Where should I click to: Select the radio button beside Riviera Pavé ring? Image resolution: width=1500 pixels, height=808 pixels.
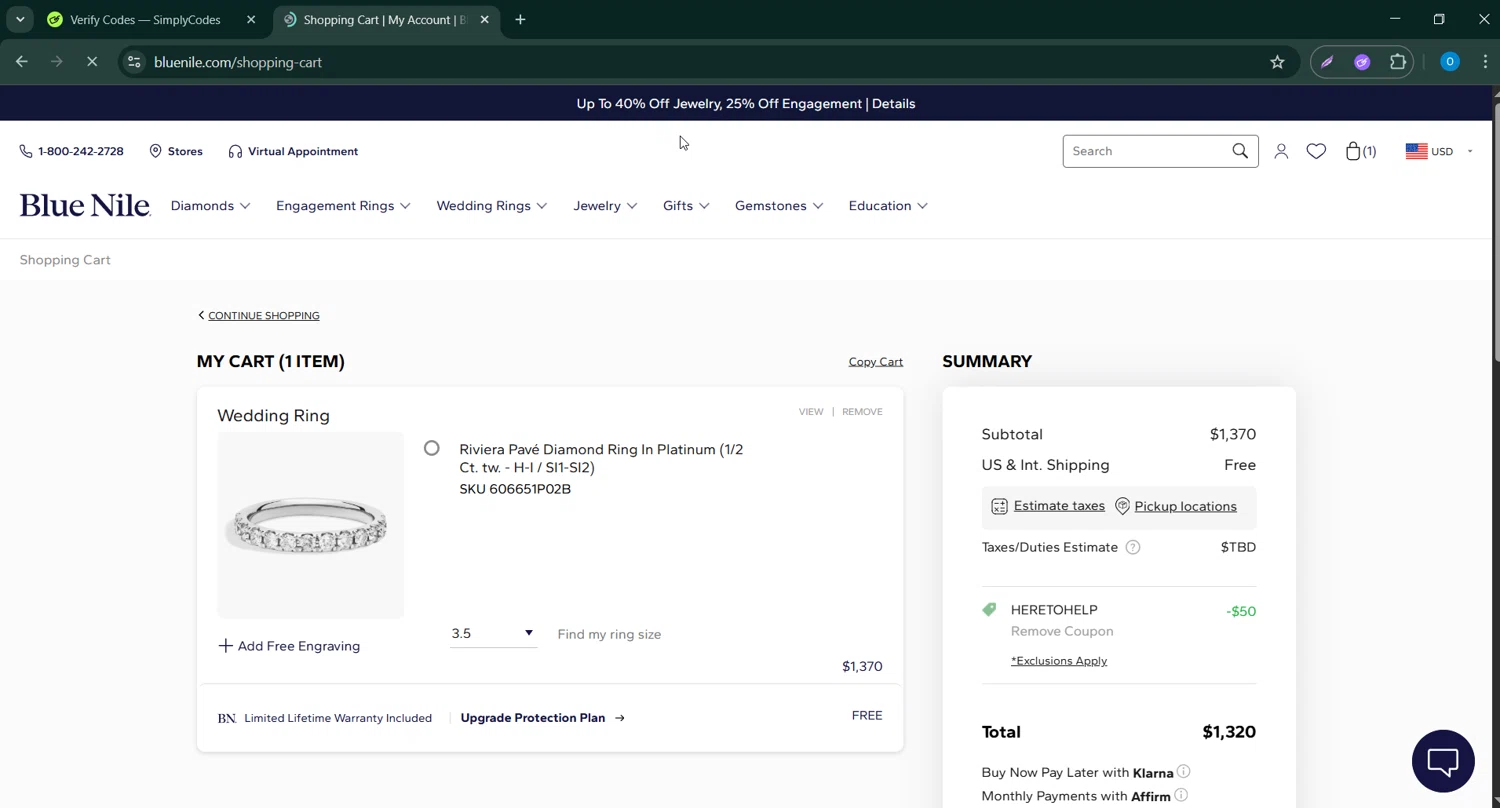[431, 448]
